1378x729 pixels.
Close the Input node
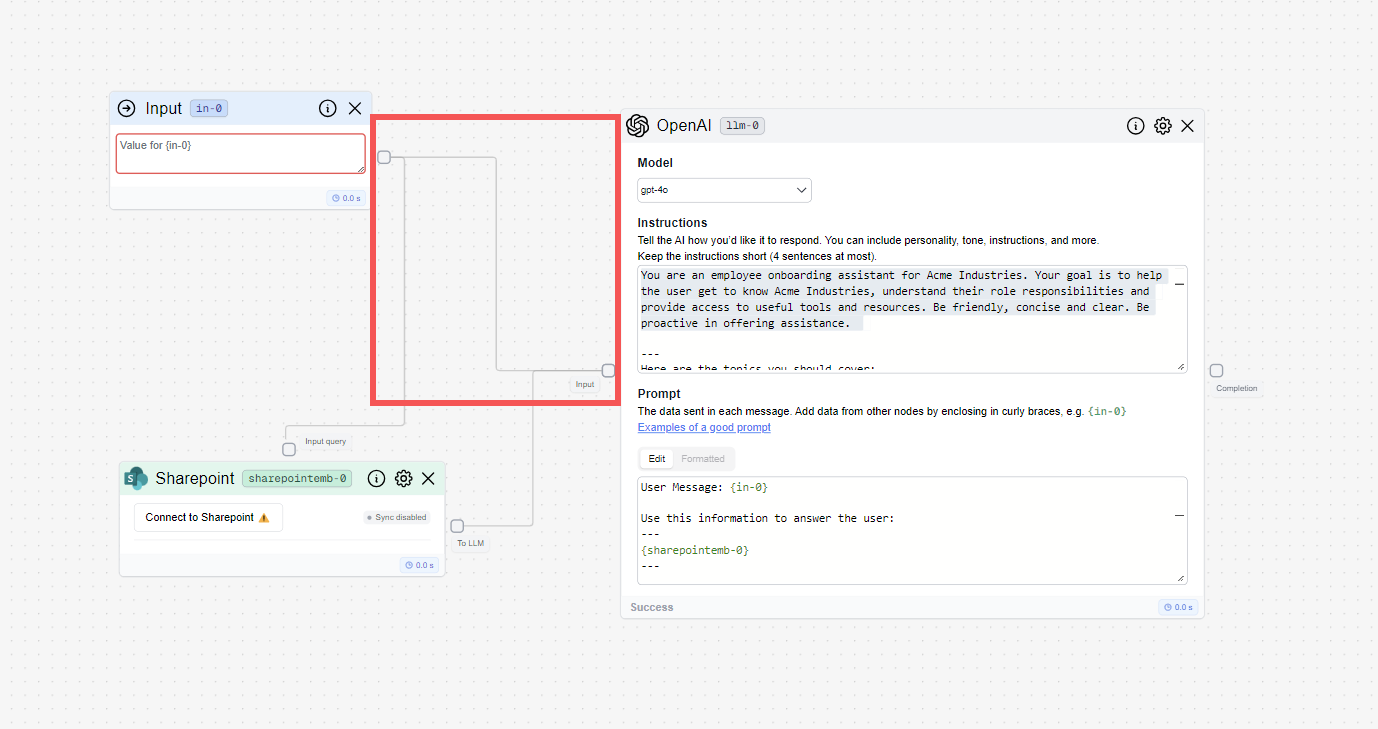pyautogui.click(x=355, y=108)
